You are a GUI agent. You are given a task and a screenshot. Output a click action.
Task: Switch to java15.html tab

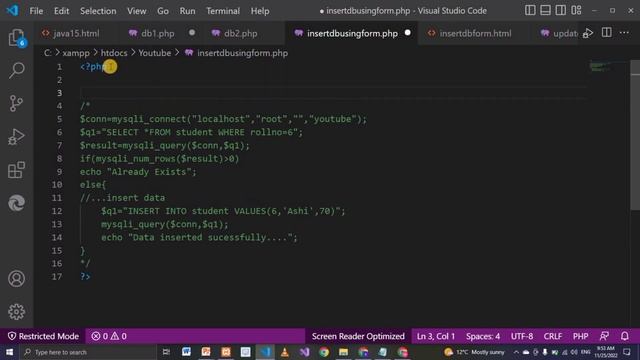coord(76,33)
